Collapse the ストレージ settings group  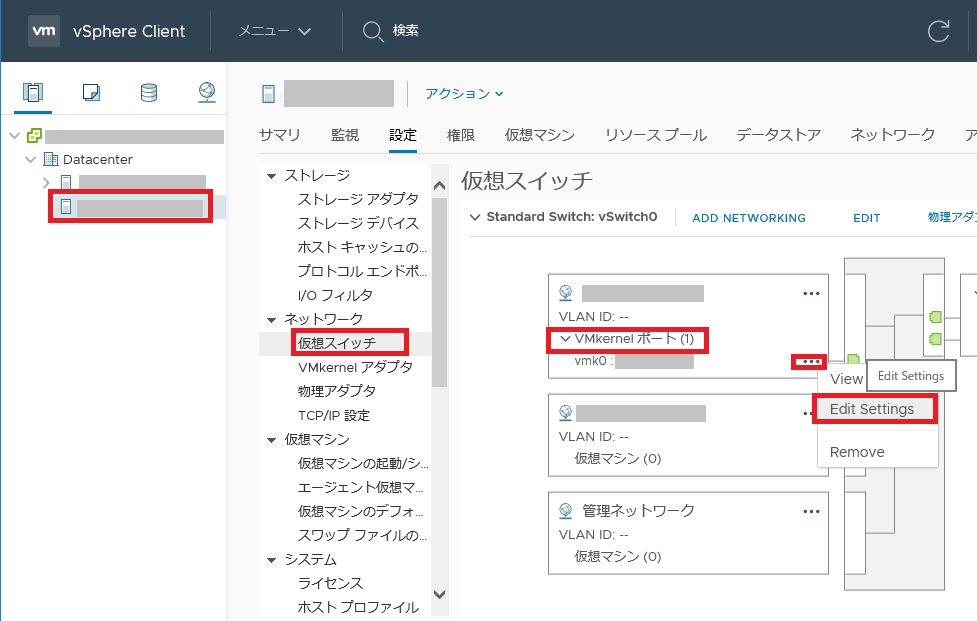click(271, 176)
